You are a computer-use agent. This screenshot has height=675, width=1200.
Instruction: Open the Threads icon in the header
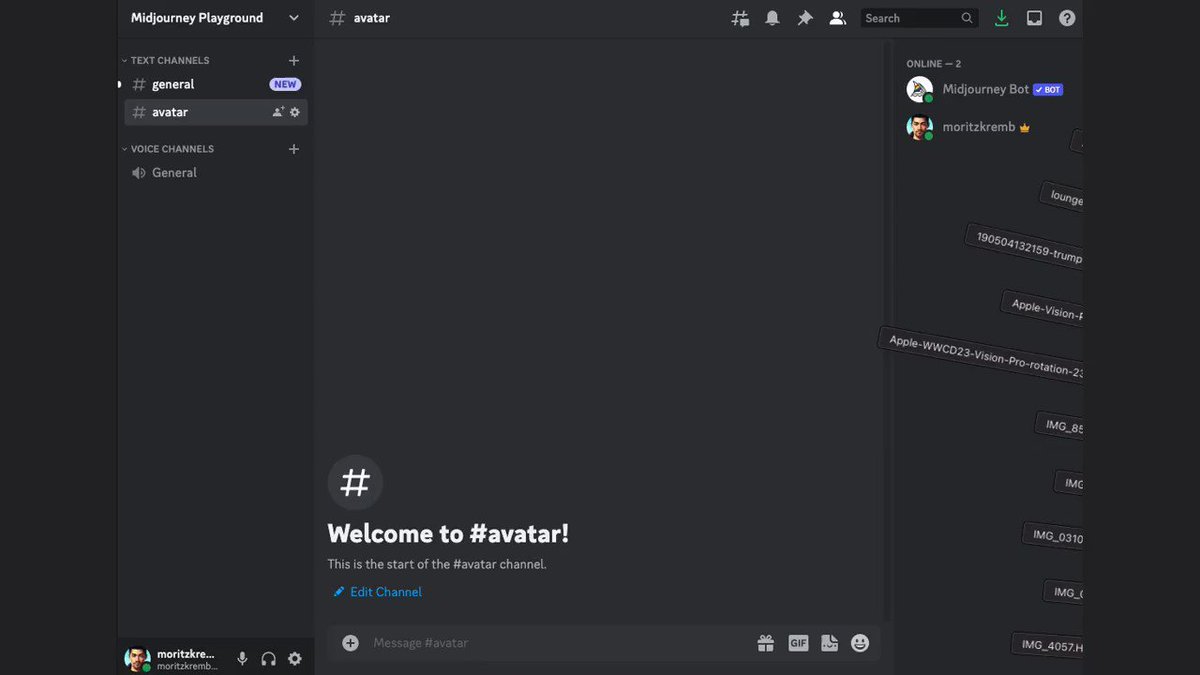tap(740, 18)
